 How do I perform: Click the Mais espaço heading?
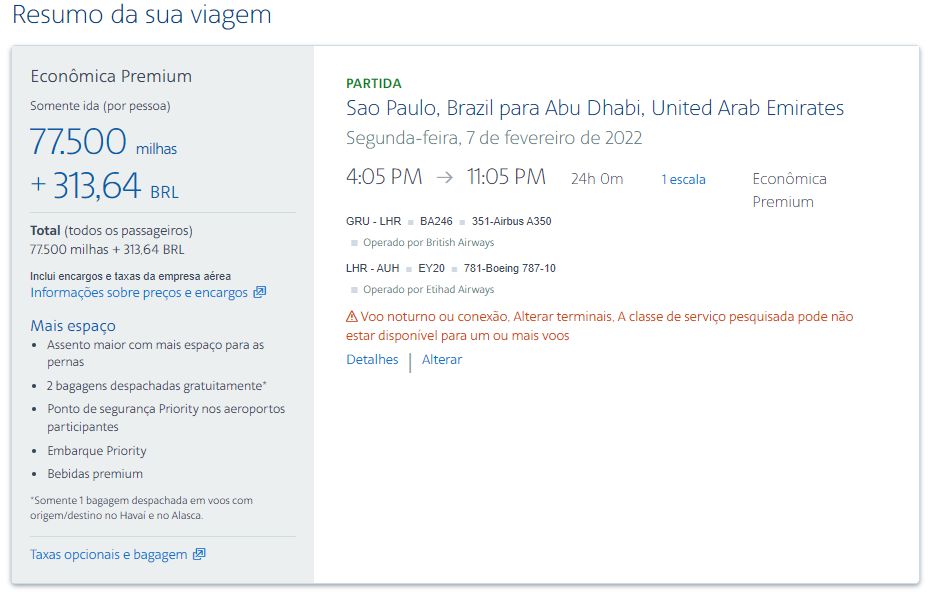pos(73,326)
